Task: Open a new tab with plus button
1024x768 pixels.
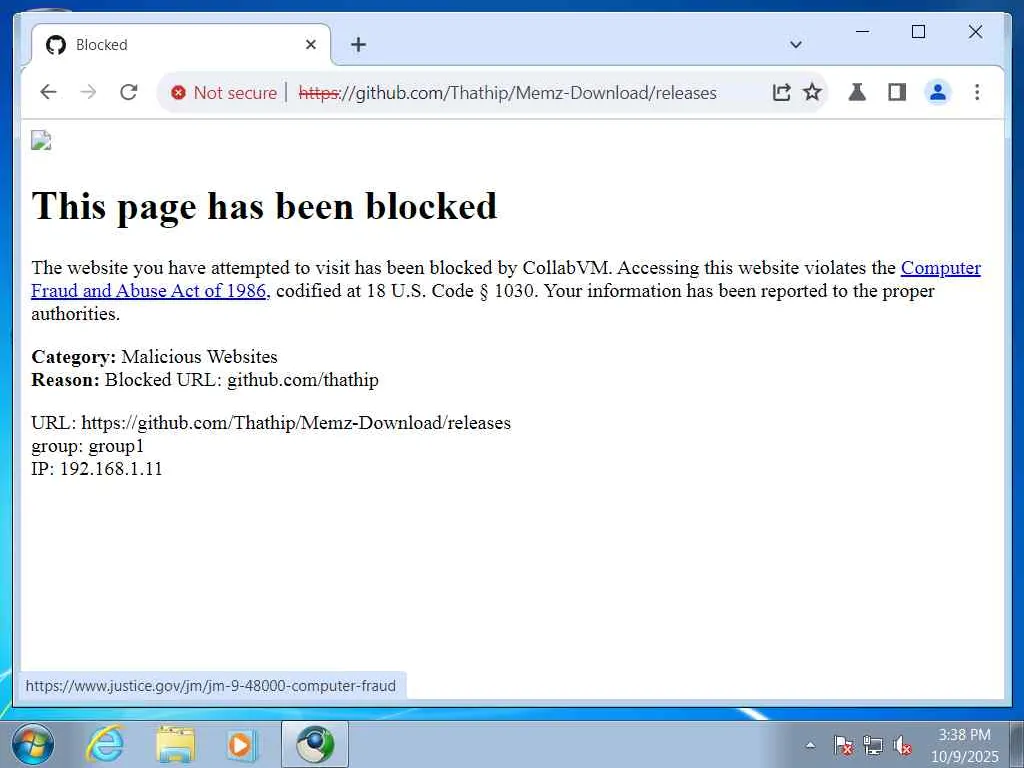Action: click(358, 44)
